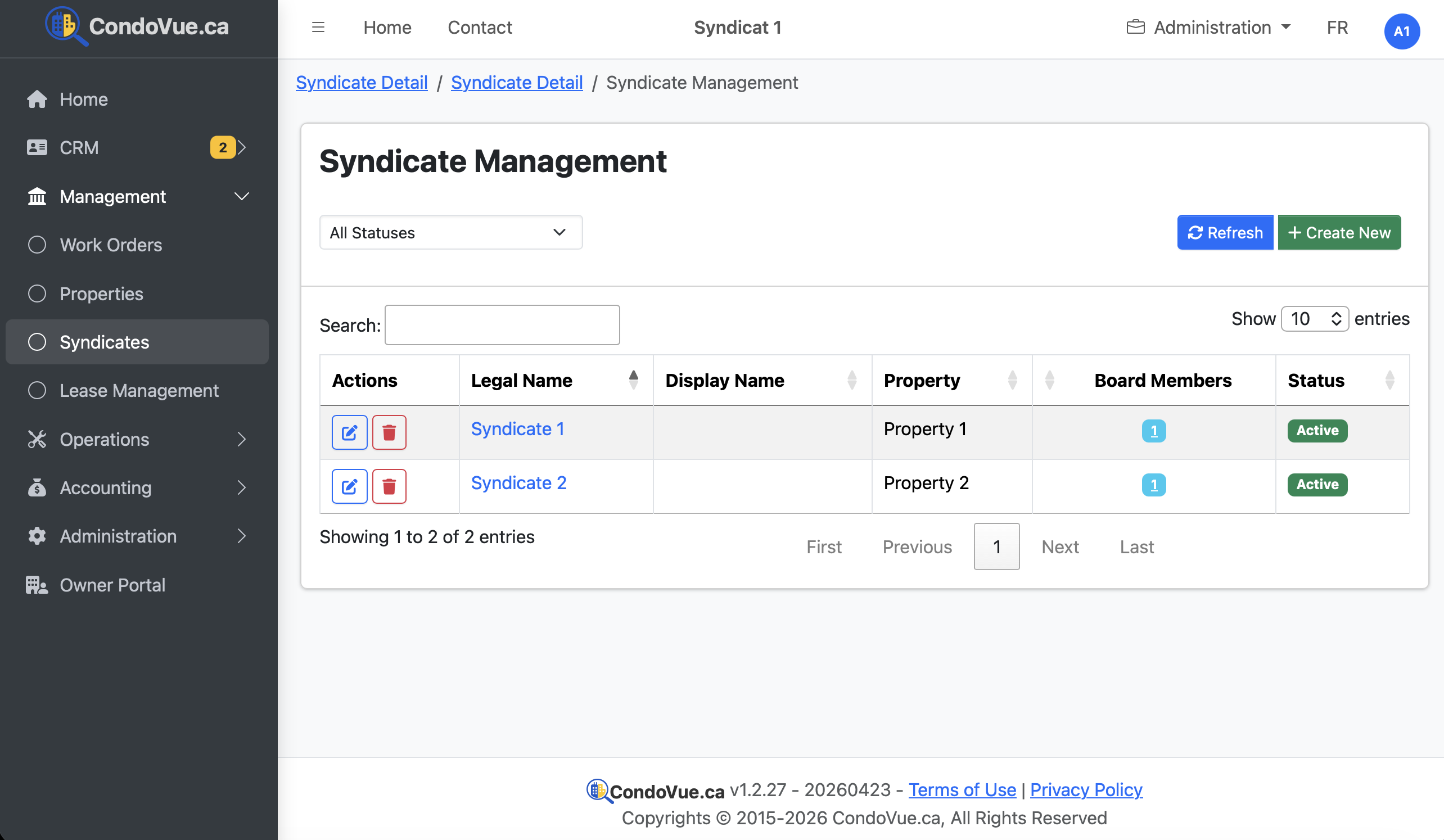Screen dimensions: 1444x840
Task: Delete Syndicate 2 with the trash icon
Action: pyautogui.click(x=389, y=486)
